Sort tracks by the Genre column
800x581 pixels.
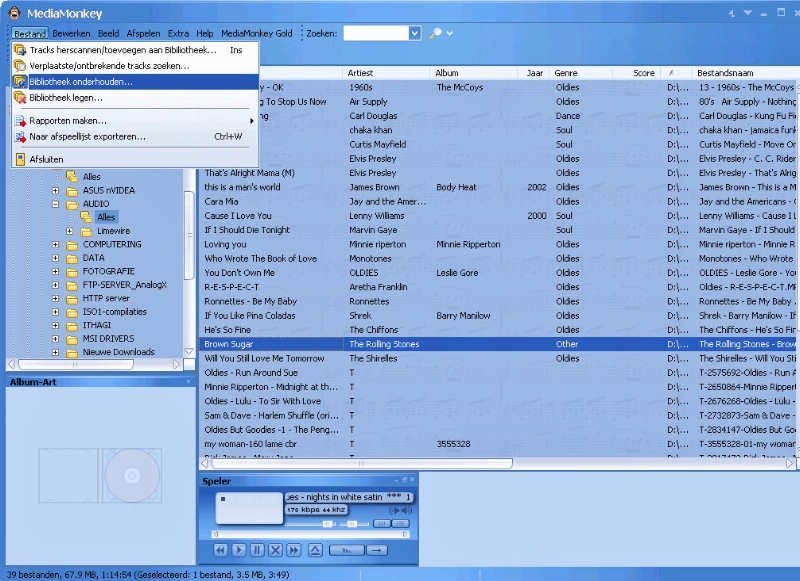coord(582,73)
